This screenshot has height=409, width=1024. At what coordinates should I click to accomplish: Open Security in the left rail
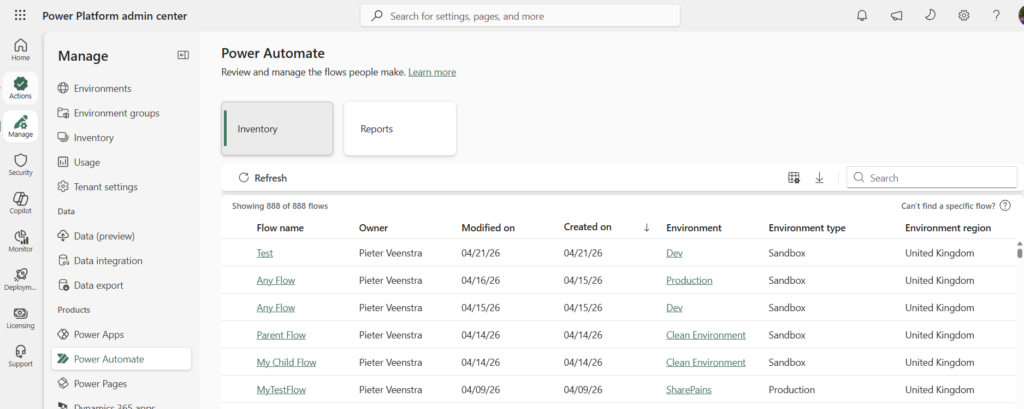coord(20,165)
